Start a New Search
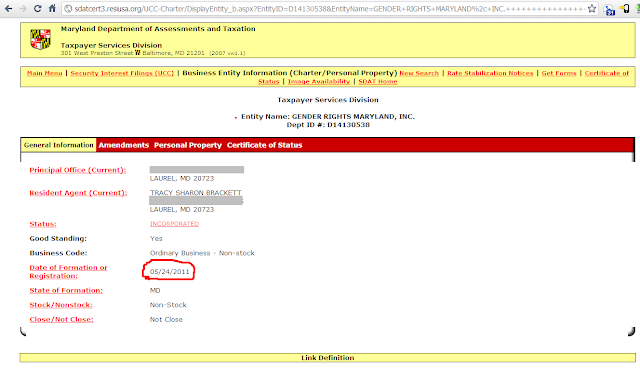 [419, 73]
